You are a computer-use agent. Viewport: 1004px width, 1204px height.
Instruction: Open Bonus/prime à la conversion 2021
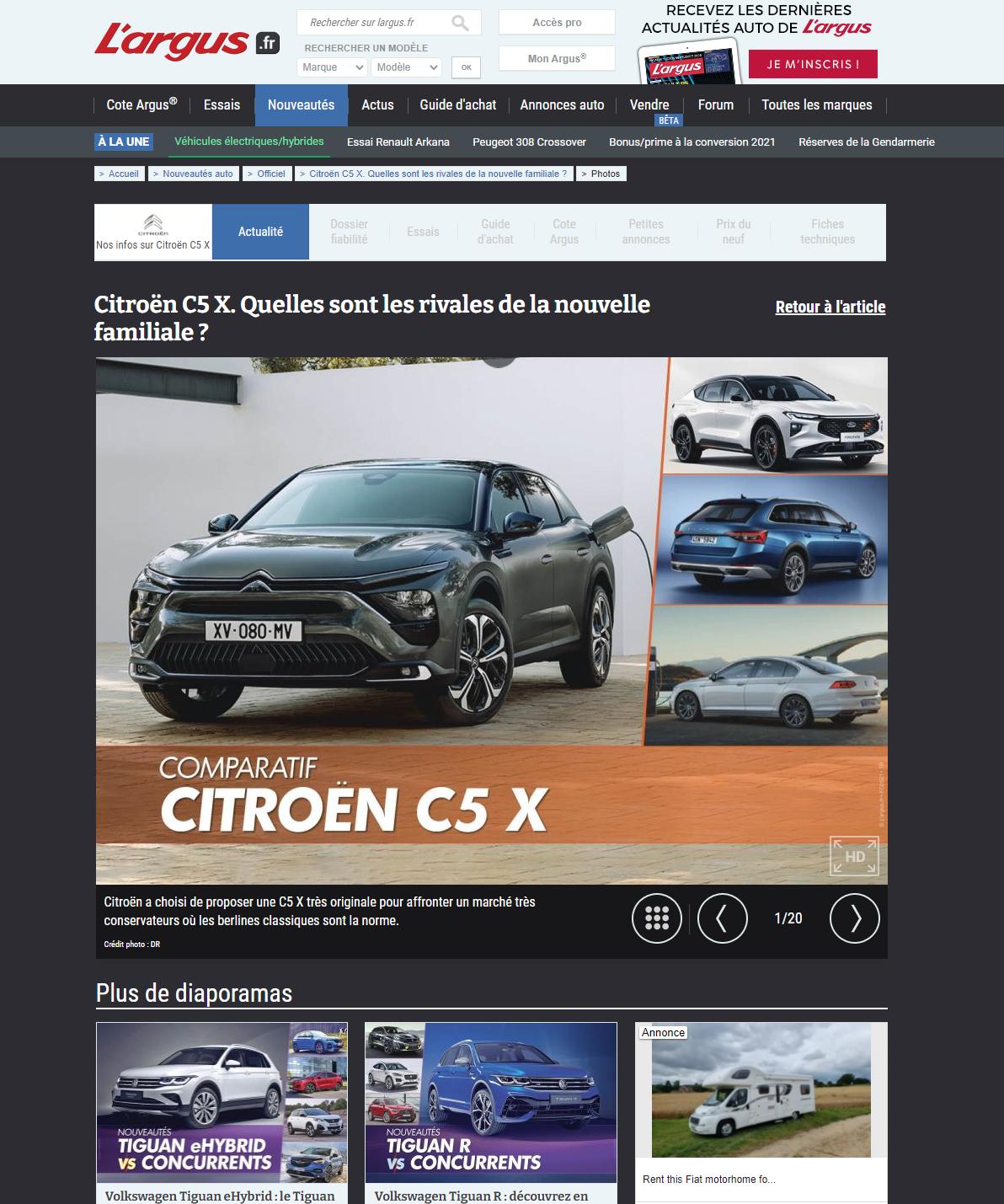[x=692, y=142]
